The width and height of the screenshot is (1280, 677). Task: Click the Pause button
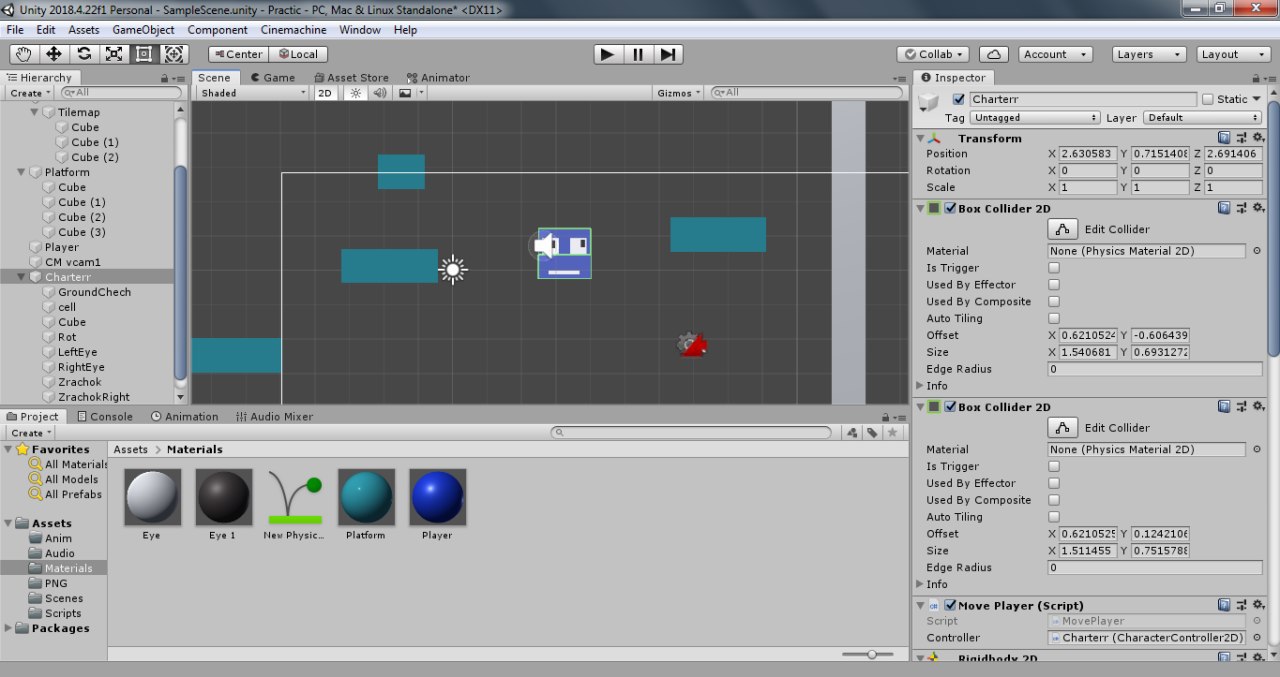[638, 54]
